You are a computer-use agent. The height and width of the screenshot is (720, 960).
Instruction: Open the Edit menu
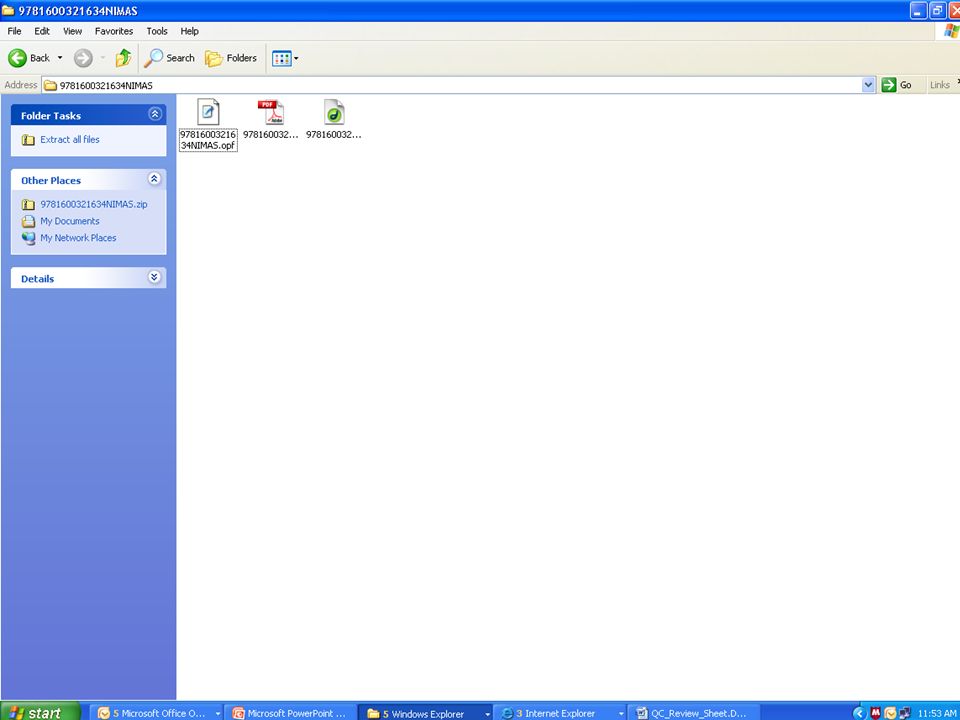[x=42, y=31]
